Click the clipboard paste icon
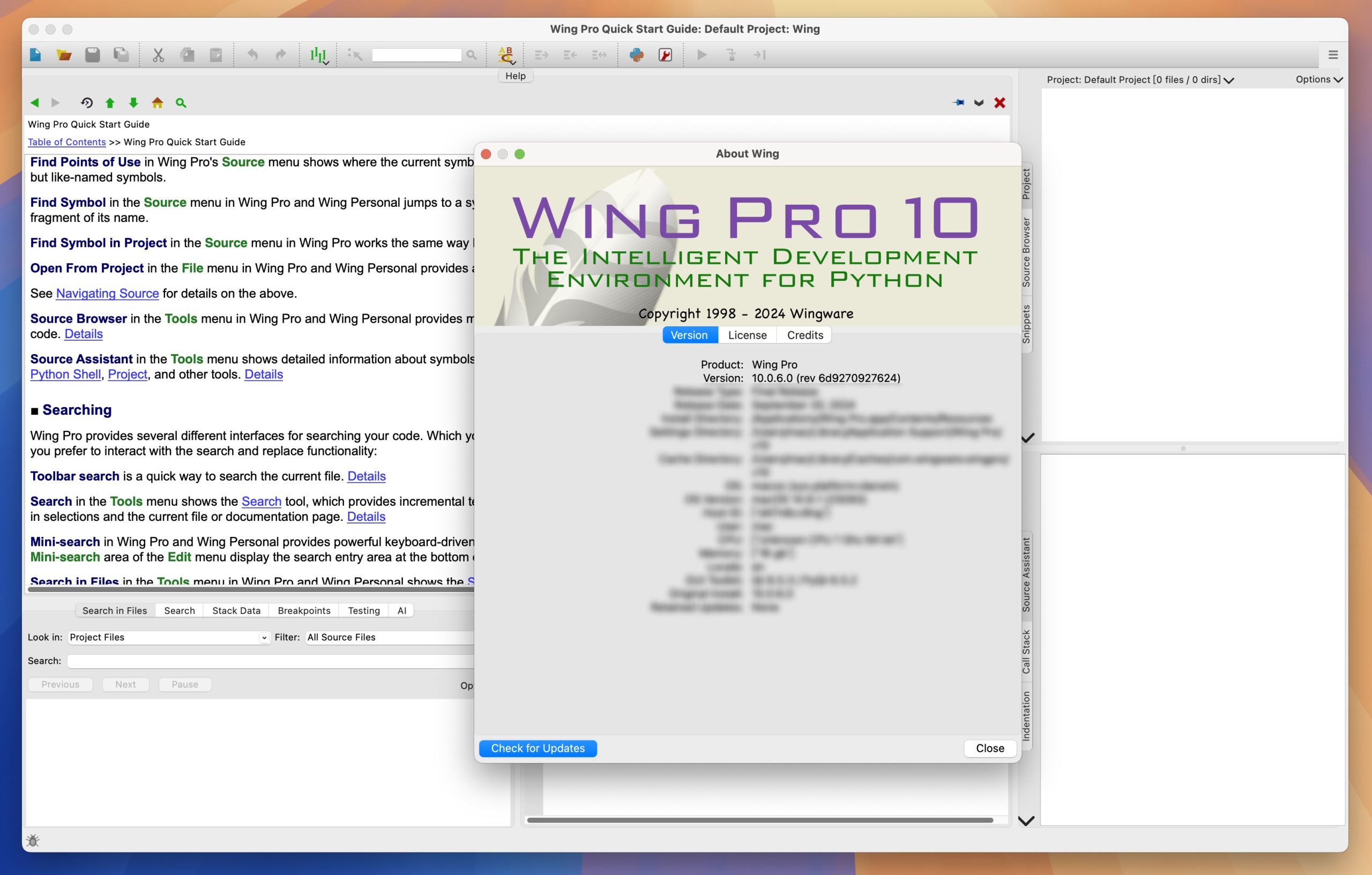Screen dimensions: 1372x875 pos(216,55)
